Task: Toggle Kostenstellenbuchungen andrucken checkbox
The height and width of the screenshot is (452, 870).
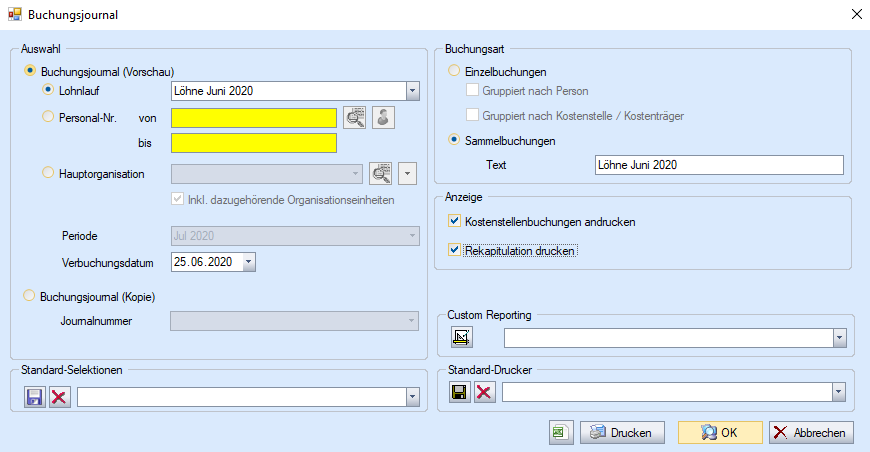Action: tap(454, 221)
